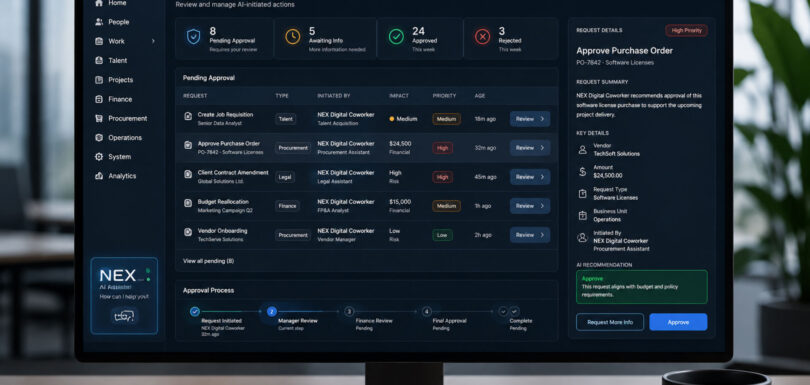Click the Rejected X icon

point(482,37)
